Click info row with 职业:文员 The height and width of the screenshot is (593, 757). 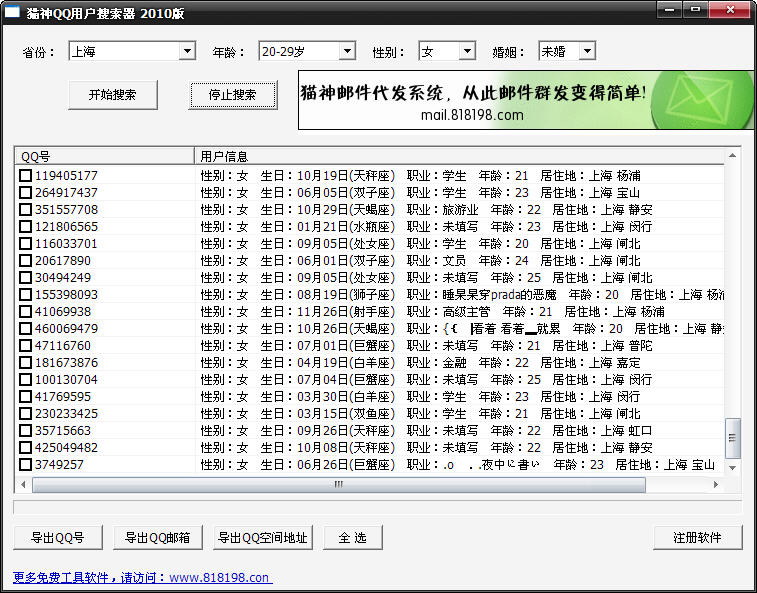click(421, 261)
